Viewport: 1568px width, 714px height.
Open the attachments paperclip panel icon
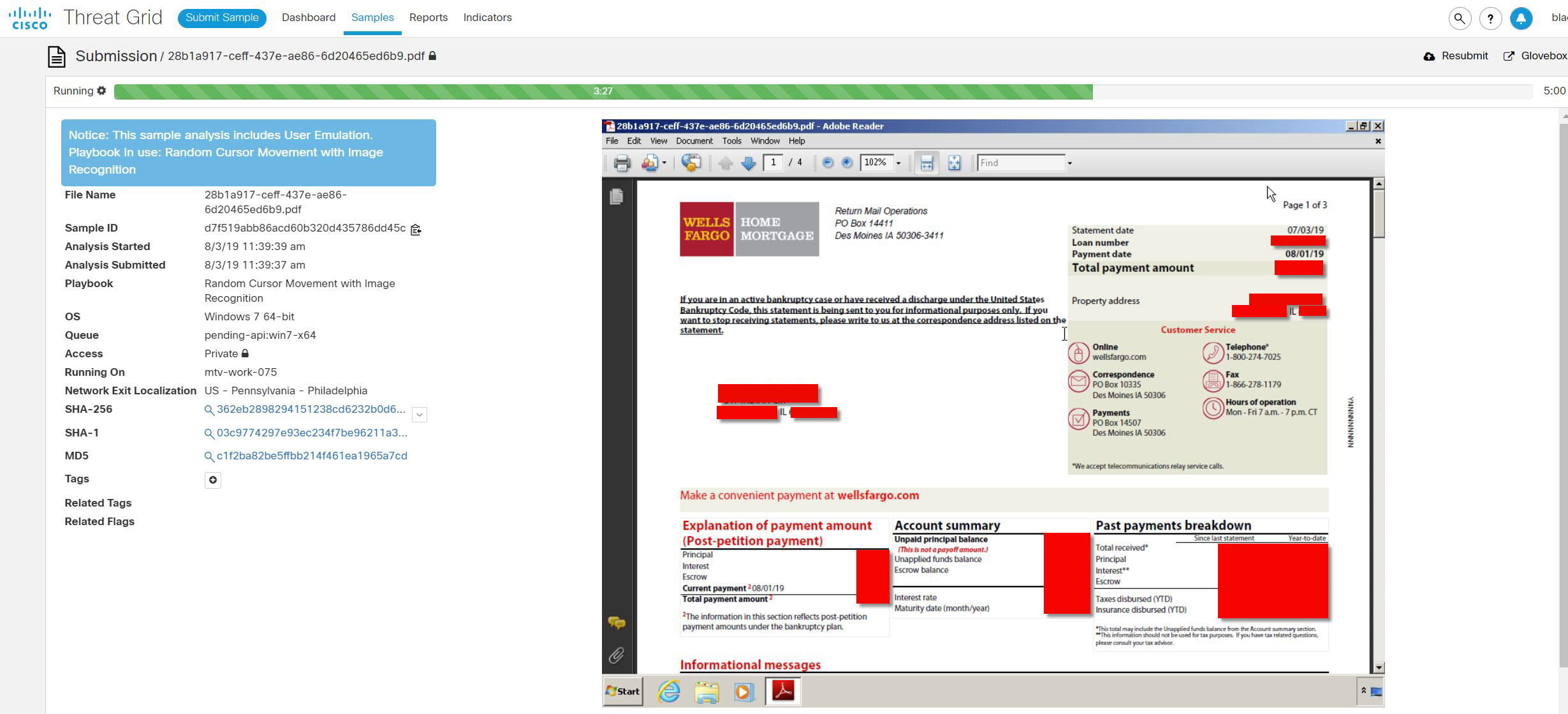click(x=616, y=655)
